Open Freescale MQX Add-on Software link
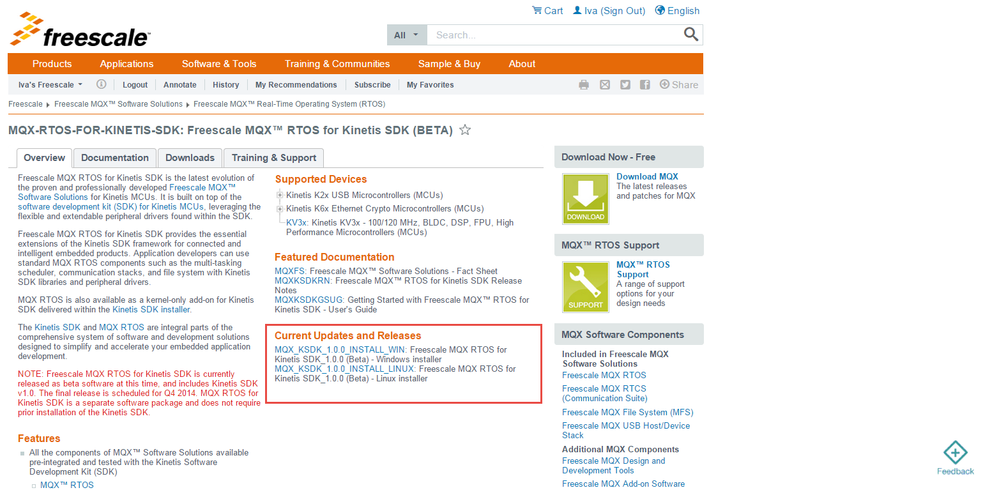 click(623, 484)
